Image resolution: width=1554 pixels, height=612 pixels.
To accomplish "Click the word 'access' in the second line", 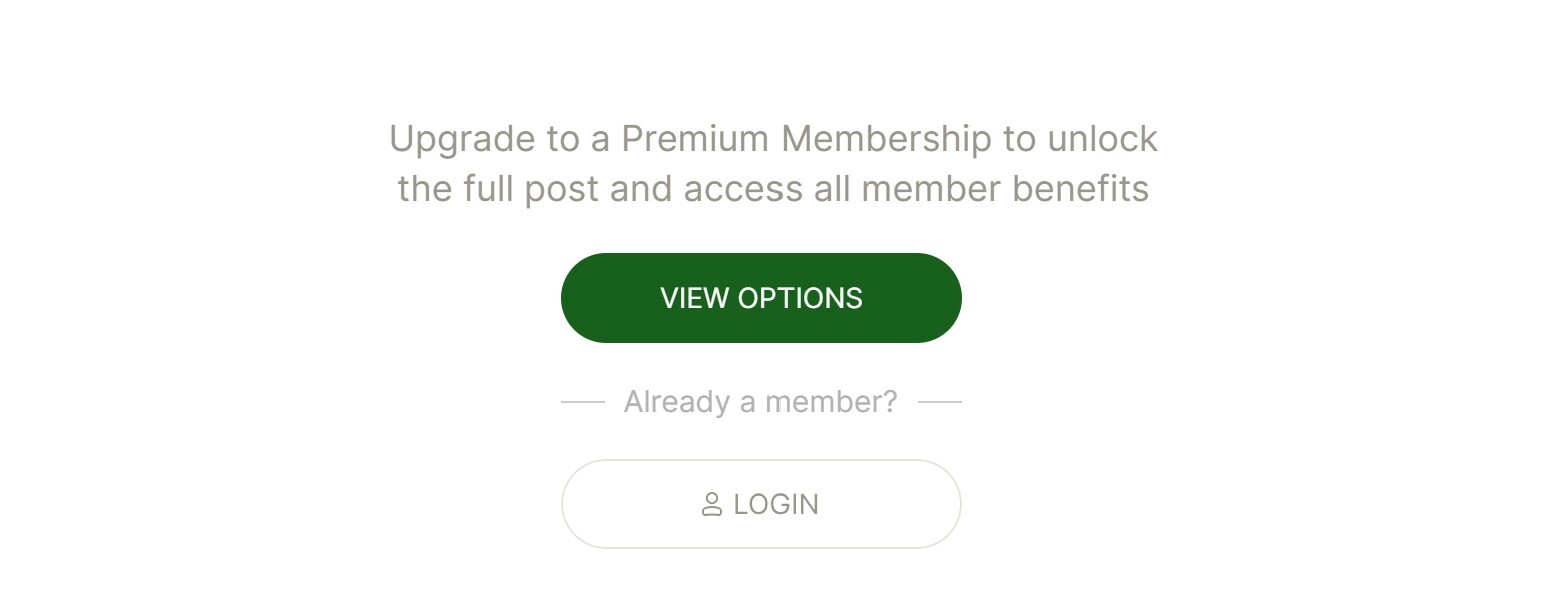I will [743, 189].
